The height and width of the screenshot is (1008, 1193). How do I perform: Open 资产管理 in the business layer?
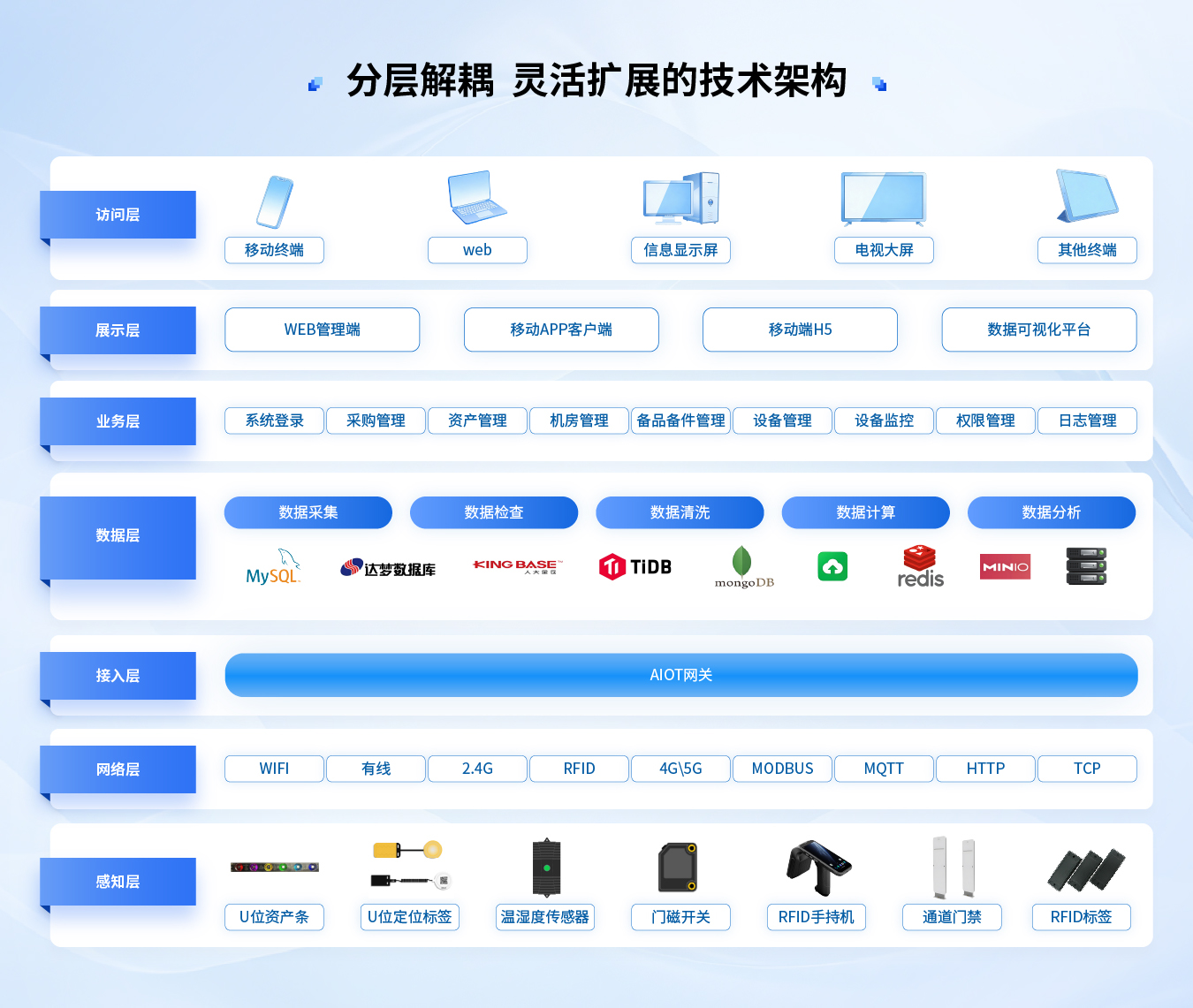477,421
